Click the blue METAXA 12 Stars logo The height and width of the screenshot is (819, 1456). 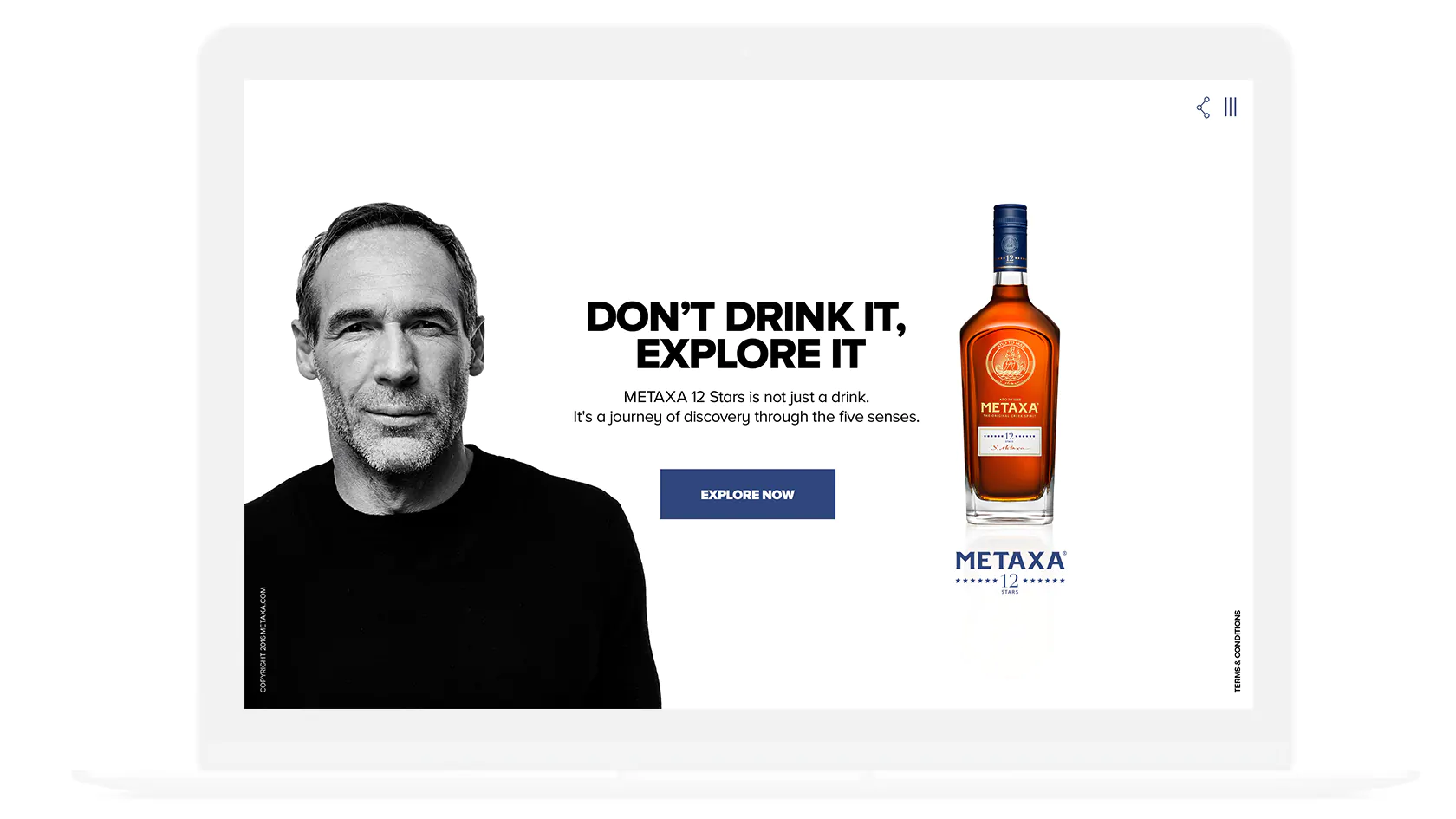[x=1011, y=571]
